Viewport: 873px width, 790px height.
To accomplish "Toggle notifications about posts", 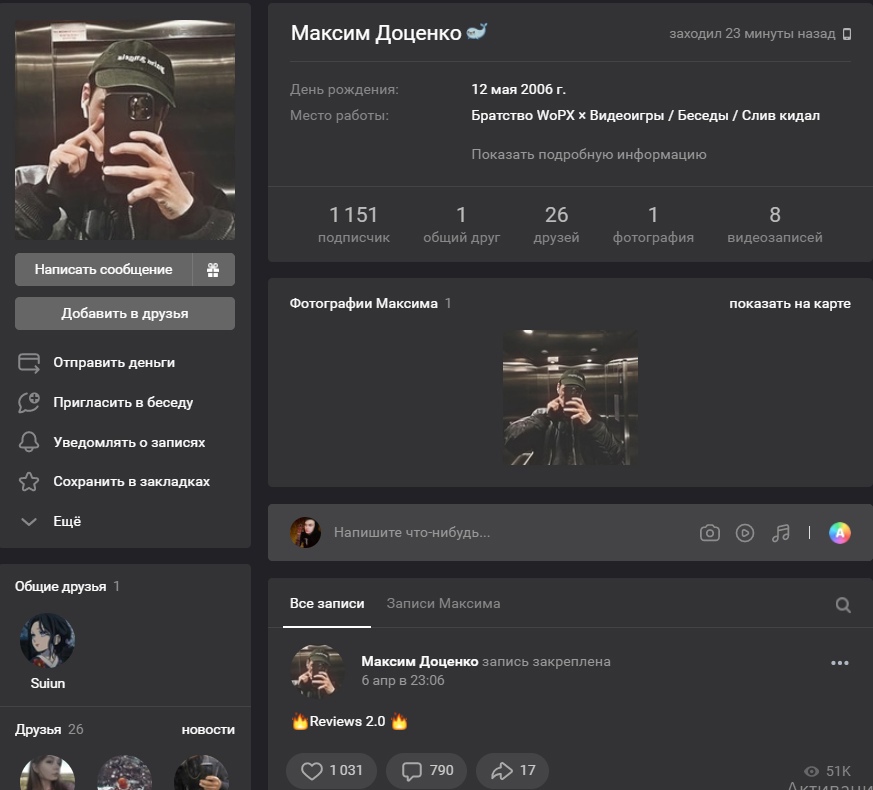I will click(128, 442).
